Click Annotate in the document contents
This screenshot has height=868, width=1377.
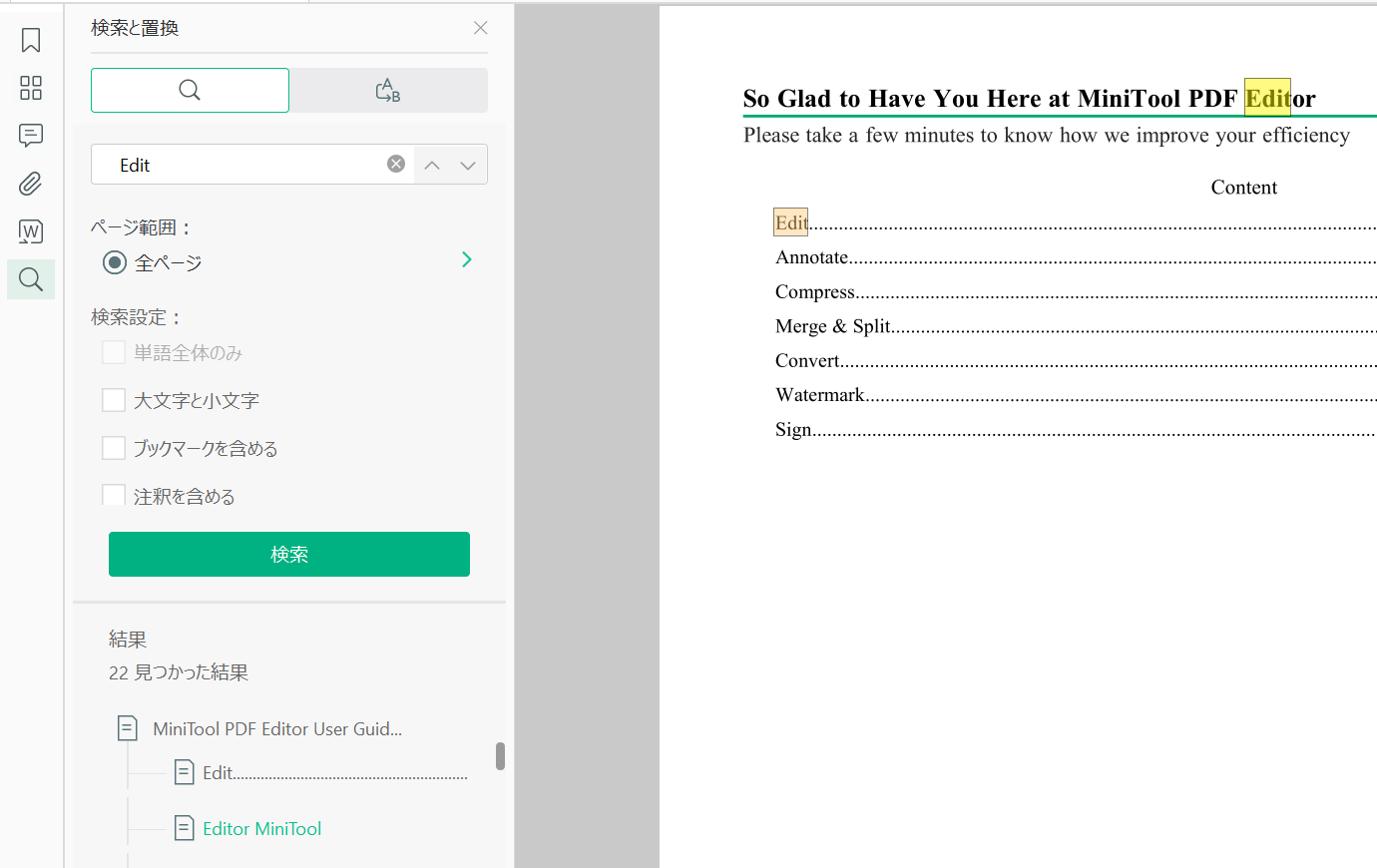(812, 257)
